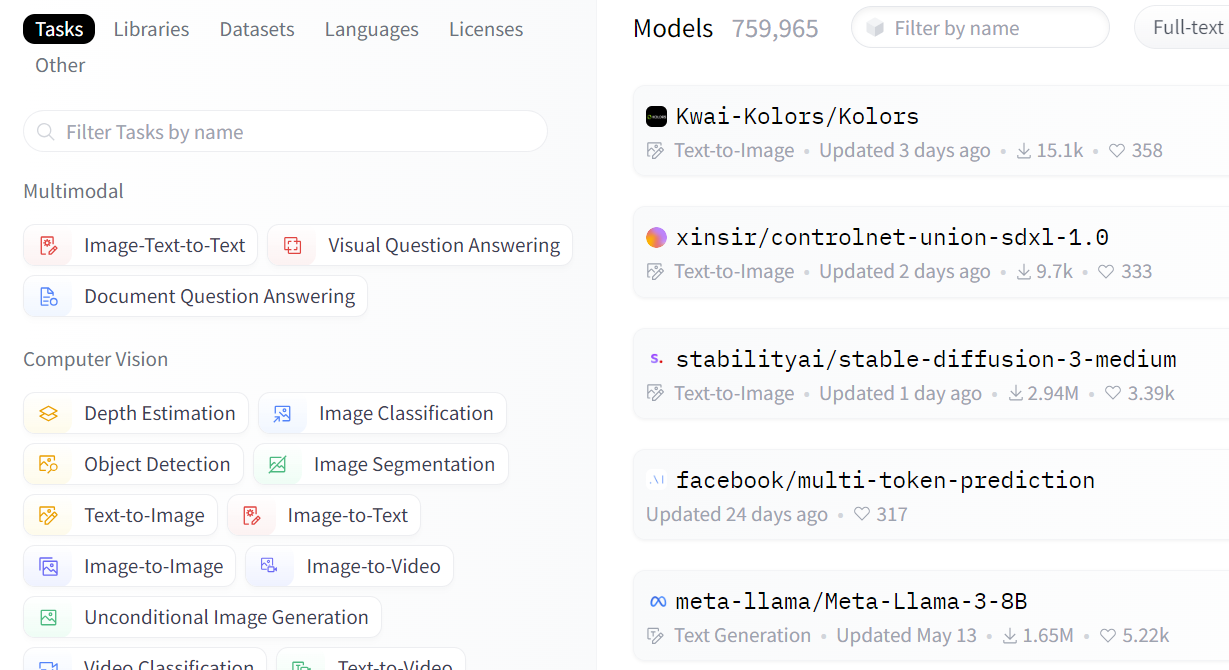Open xinsir/controlnet-union-sdxl-1.0 model
The height and width of the screenshot is (670, 1229).
tap(931, 253)
